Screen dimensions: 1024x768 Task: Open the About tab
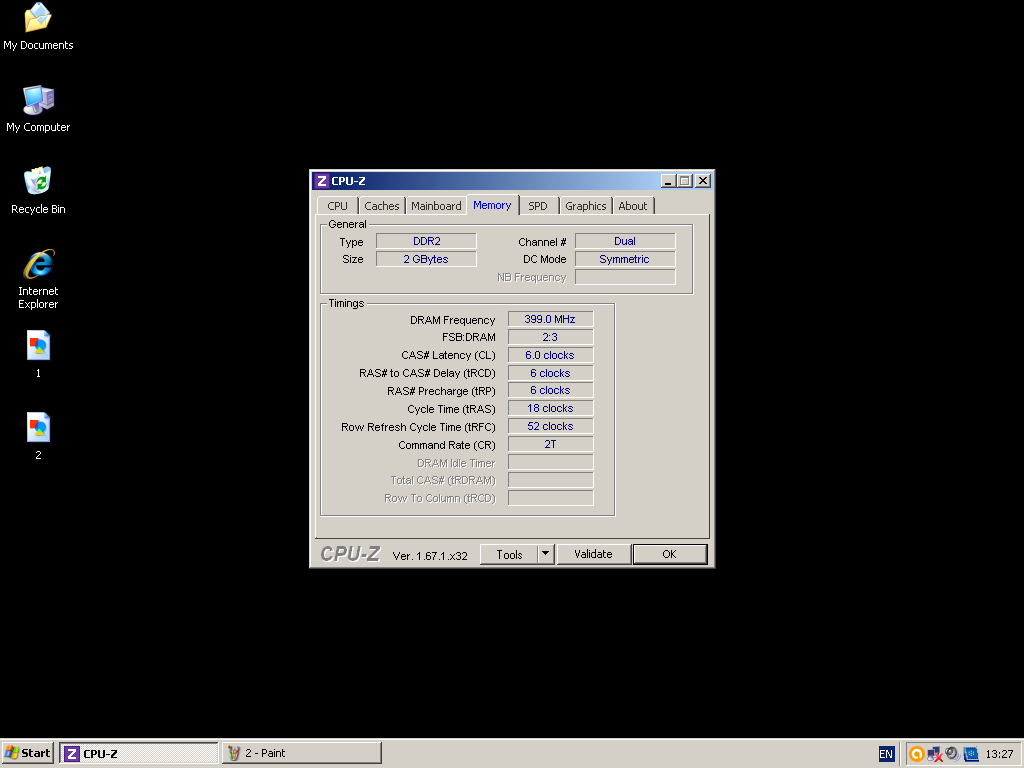633,206
